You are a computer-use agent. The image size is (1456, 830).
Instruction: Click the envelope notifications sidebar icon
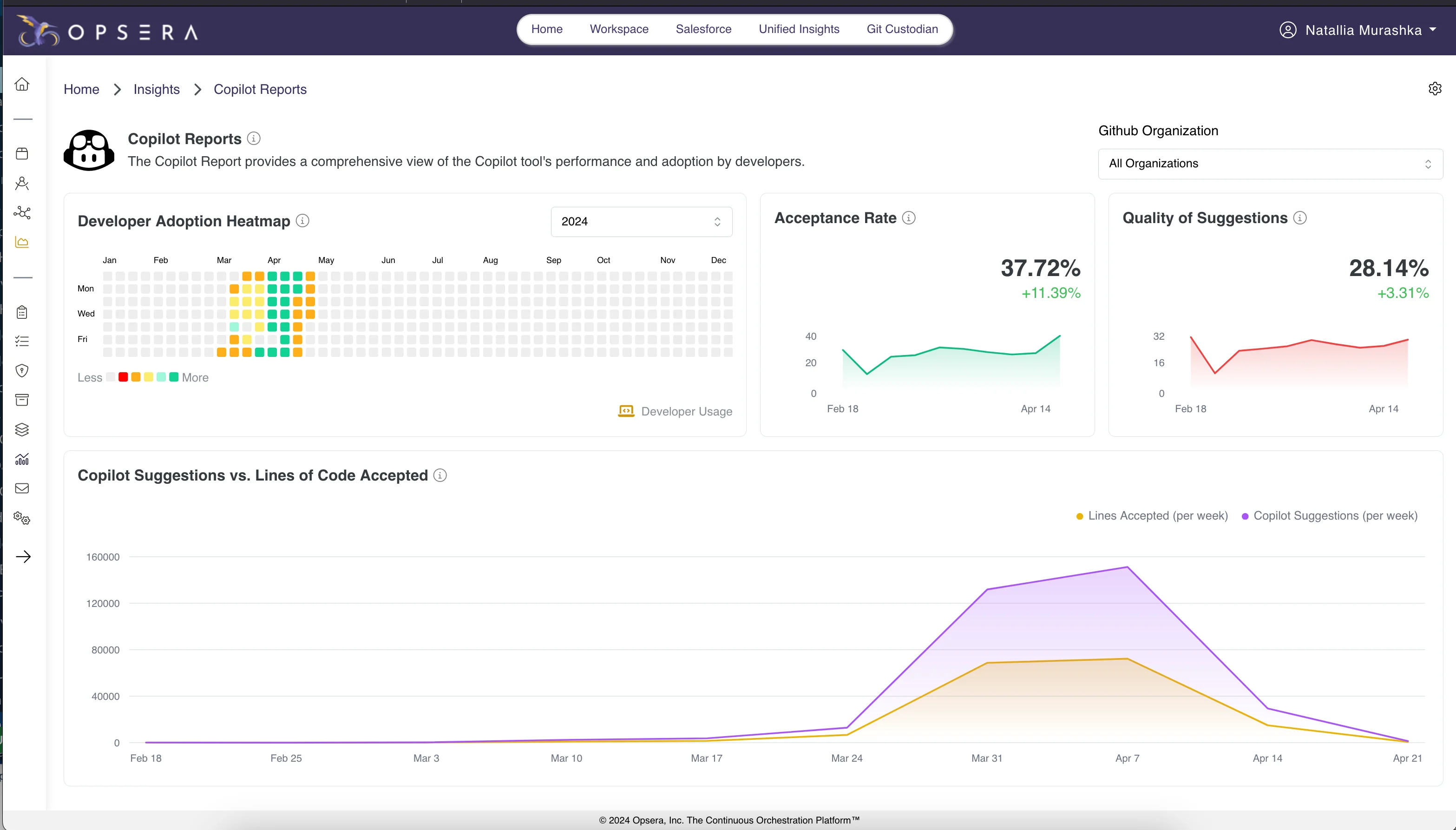[x=22, y=488]
